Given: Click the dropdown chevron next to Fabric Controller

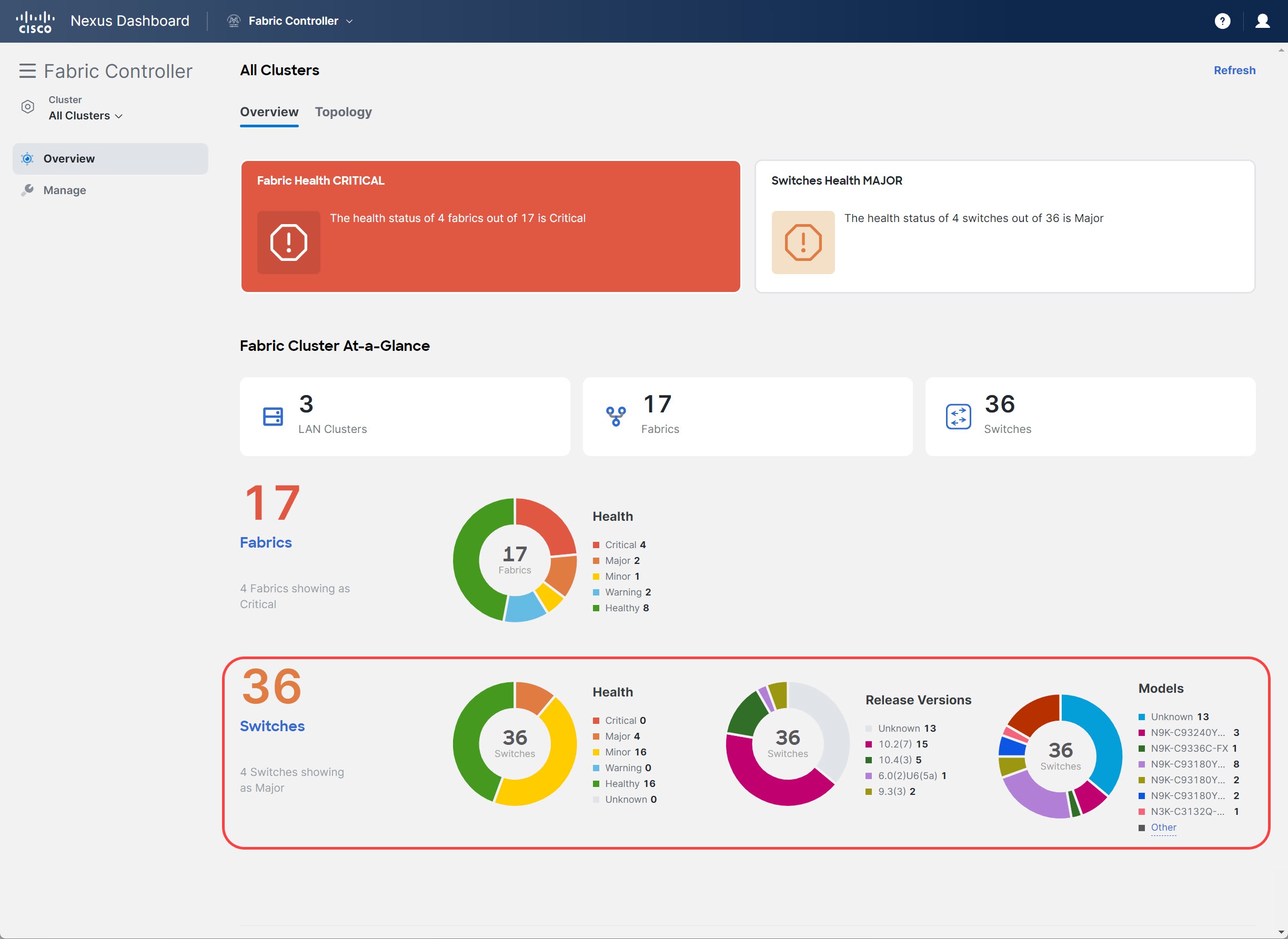Looking at the screenshot, I should [x=349, y=21].
